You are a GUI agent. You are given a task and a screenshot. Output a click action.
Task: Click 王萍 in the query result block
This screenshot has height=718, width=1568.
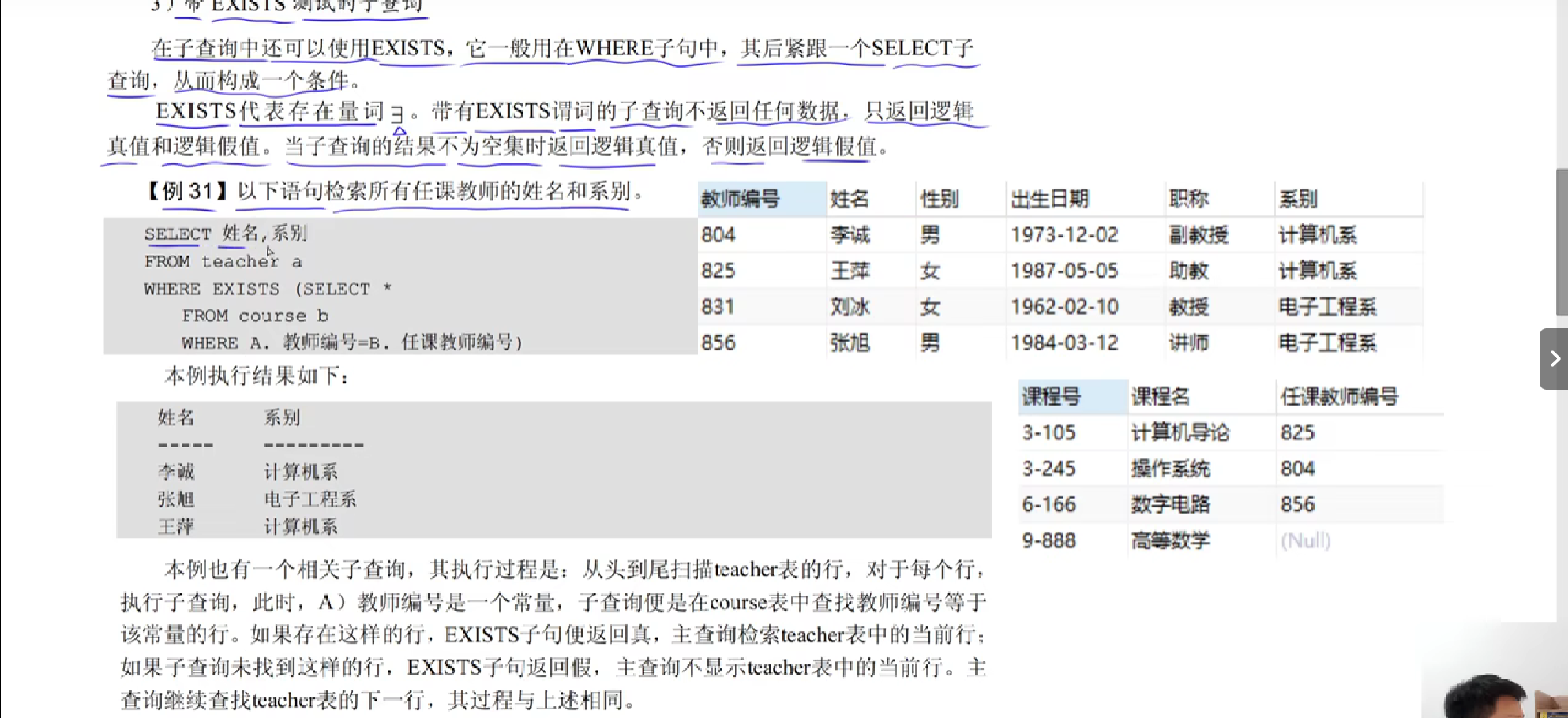pos(176,526)
